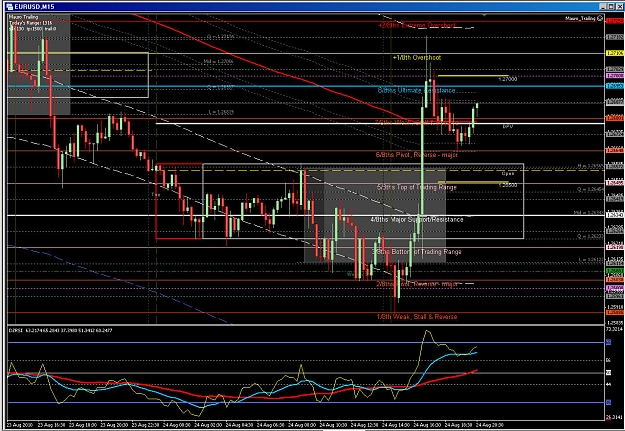
Task: Restore the EURUSD,M15 chart window size
Action: (x=611, y=6)
